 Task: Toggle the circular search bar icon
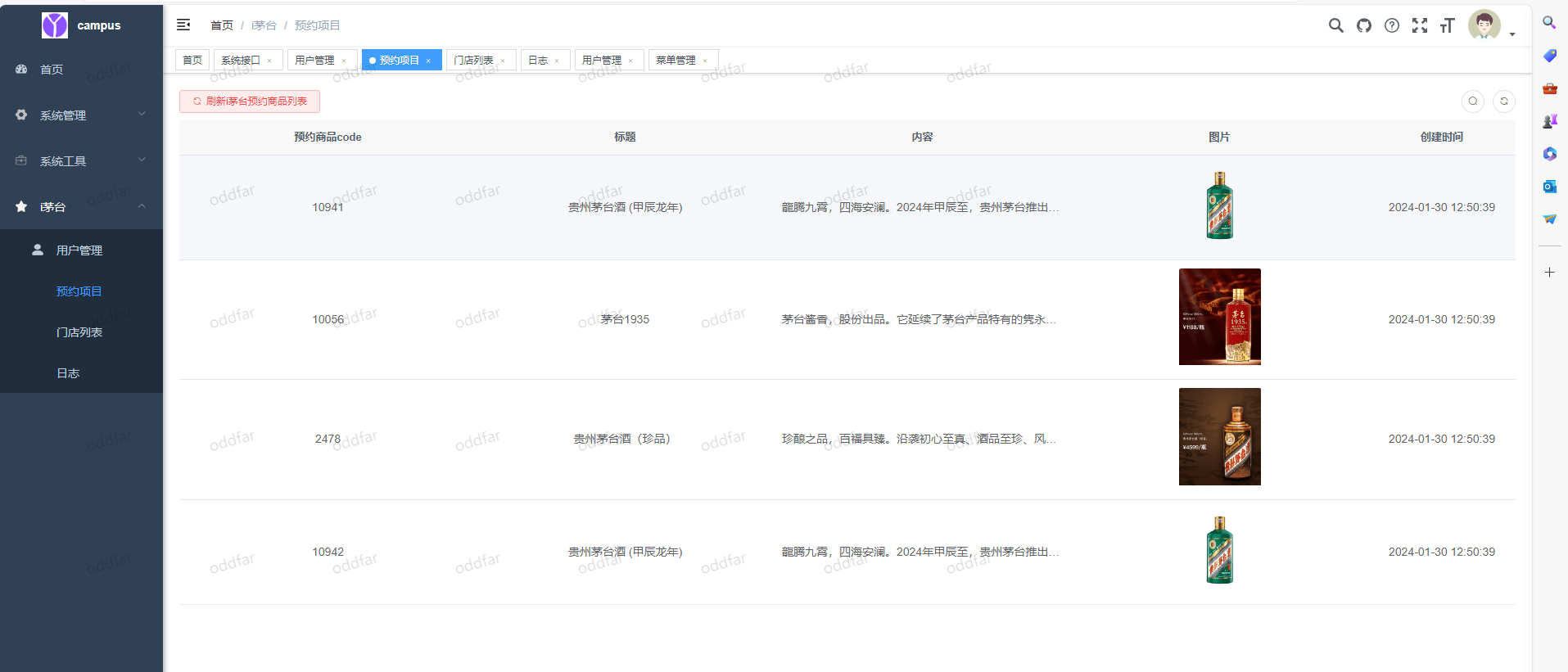click(x=1472, y=101)
